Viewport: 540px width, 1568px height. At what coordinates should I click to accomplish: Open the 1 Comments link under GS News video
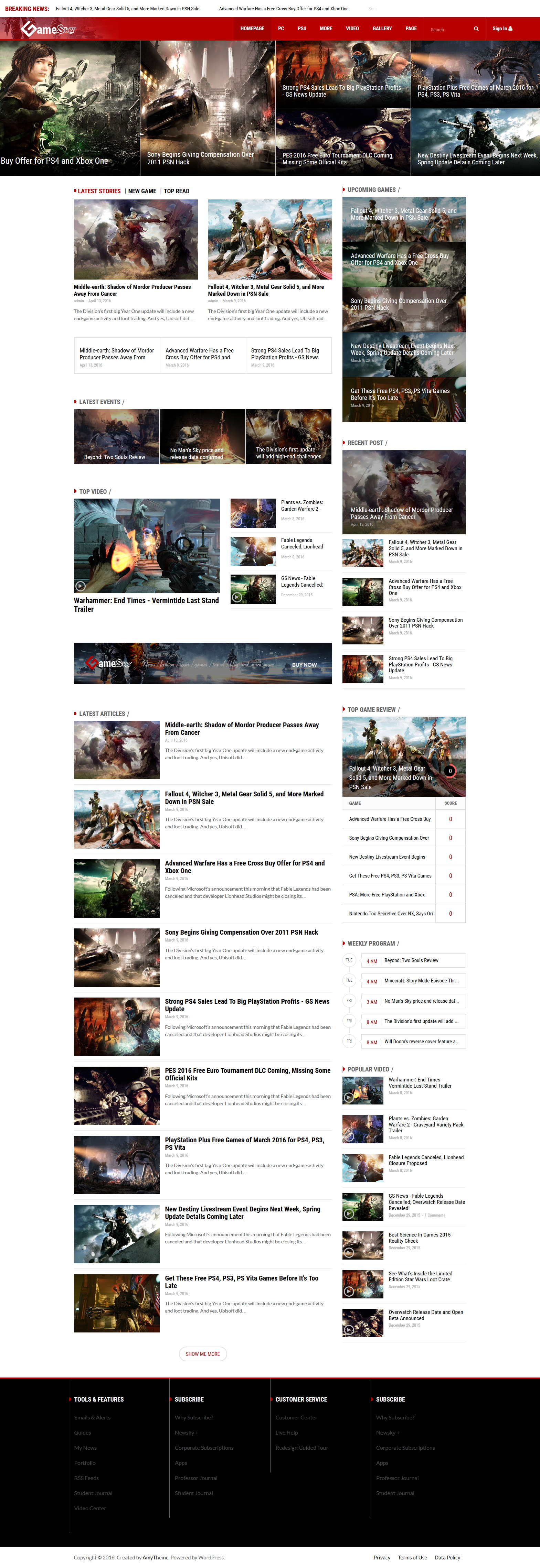[435, 1216]
